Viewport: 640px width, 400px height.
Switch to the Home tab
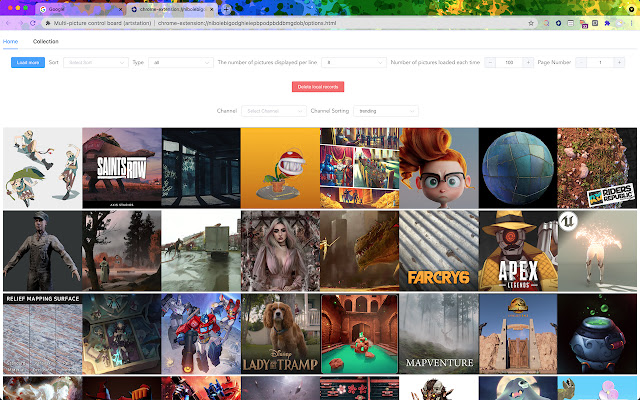10,41
